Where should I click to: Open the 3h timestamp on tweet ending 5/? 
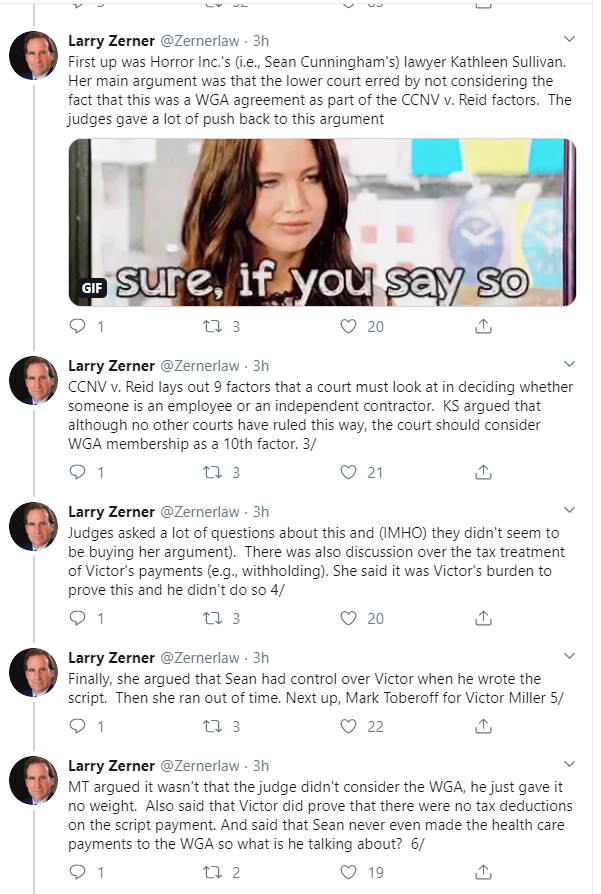pos(261,658)
